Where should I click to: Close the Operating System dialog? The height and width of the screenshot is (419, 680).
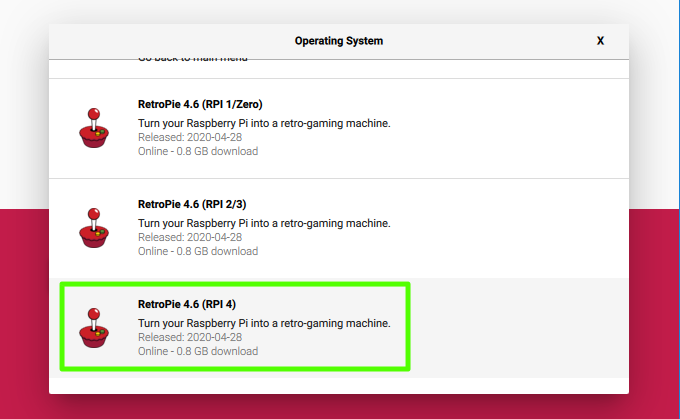click(x=600, y=41)
